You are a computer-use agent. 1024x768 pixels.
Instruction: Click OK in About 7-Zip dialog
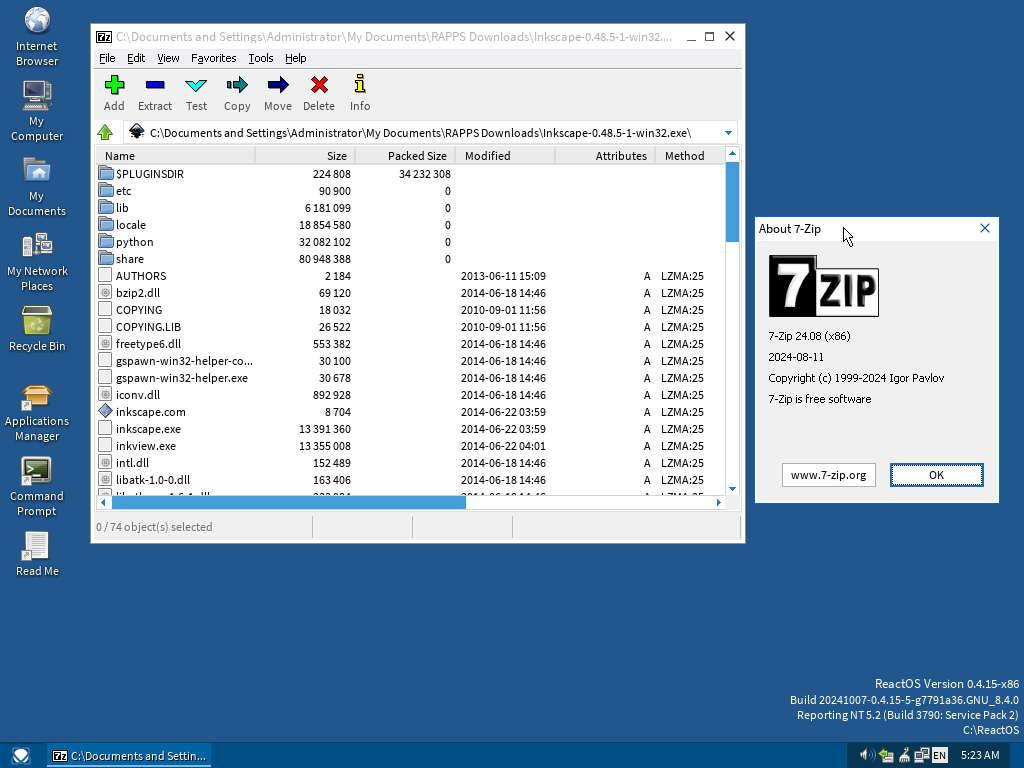point(936,475)
